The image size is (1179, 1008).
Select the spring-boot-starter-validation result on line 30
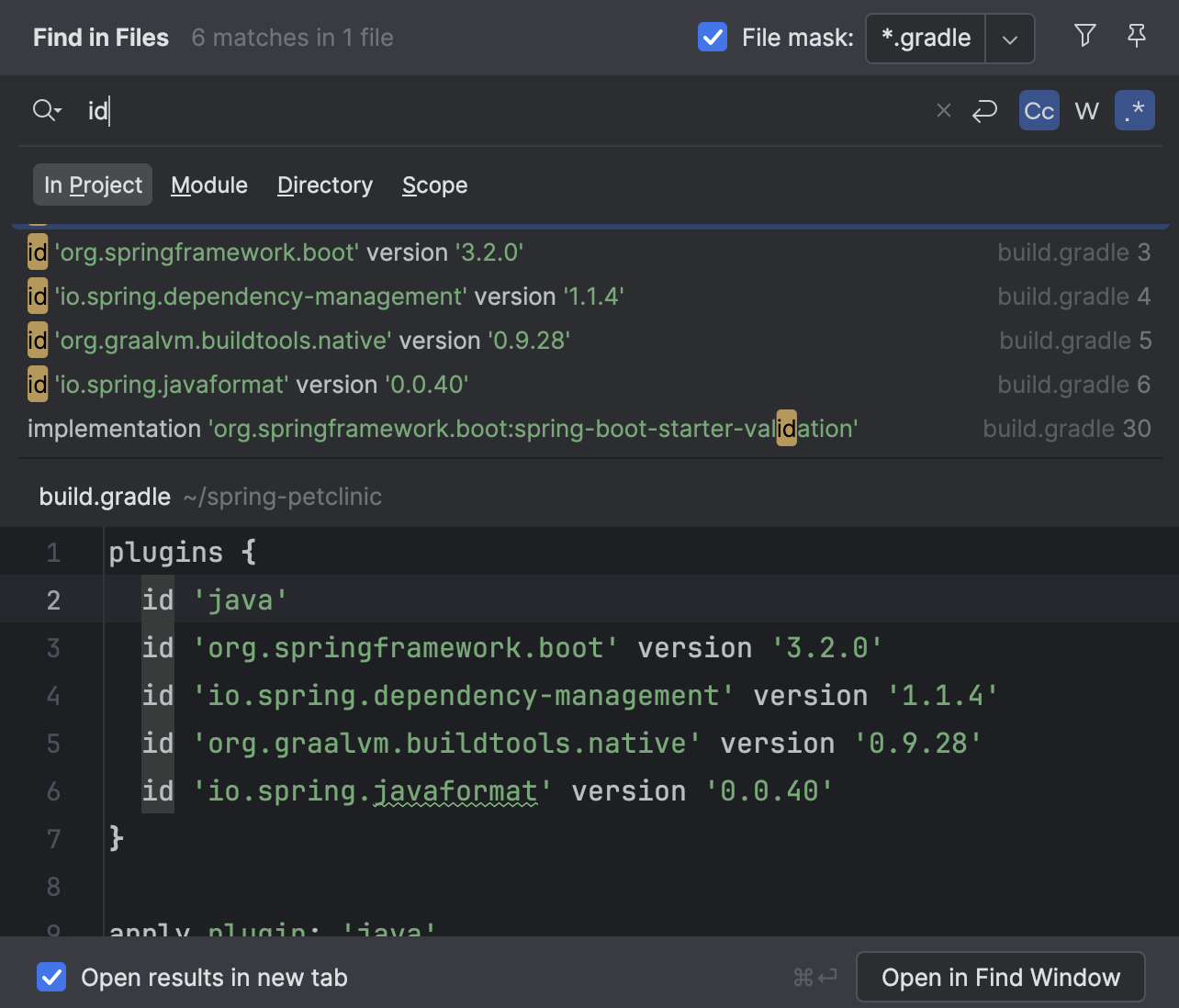click(441, 429)
